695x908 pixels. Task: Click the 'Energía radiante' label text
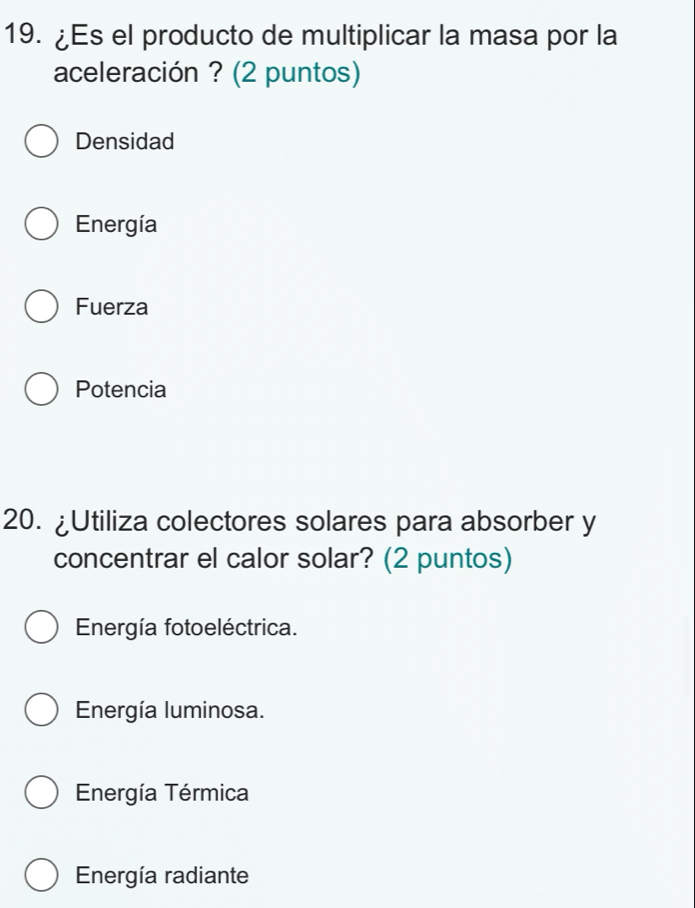[161, 876]
